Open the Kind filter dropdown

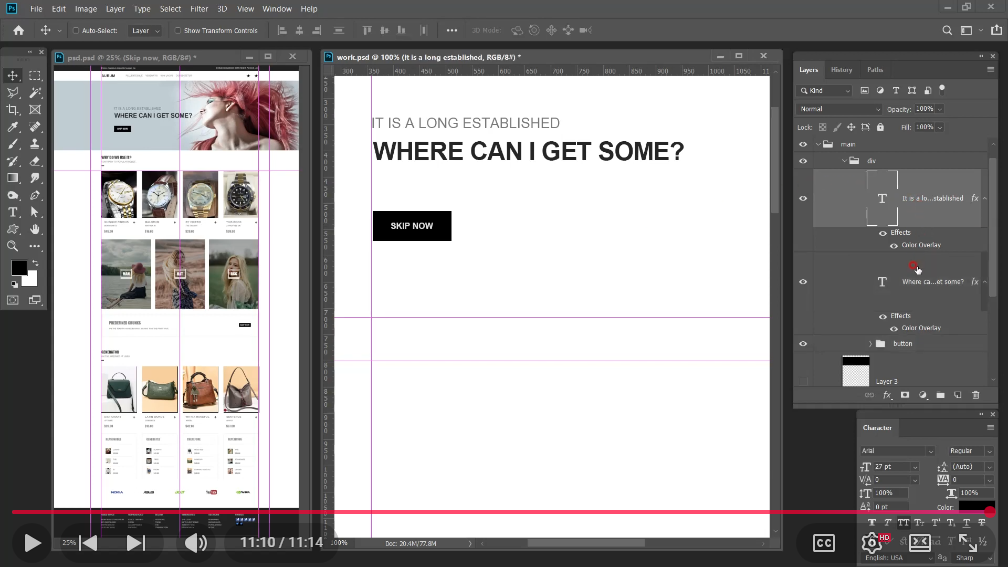coord(825,91)
